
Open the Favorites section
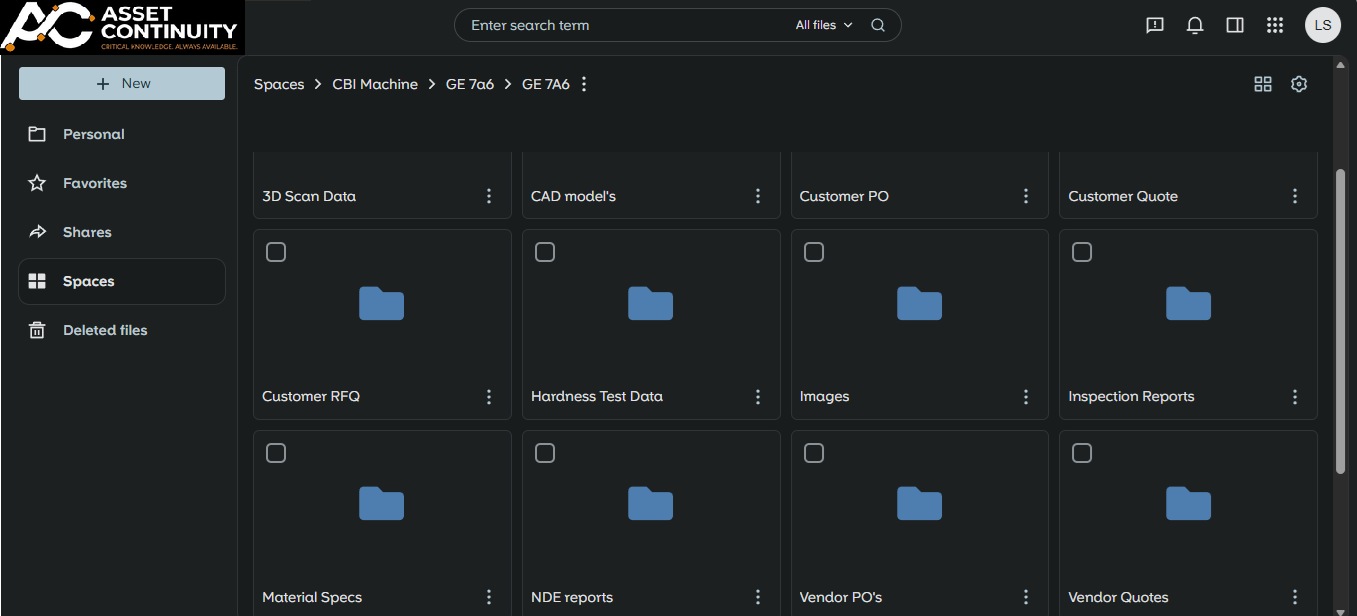pos(122,183)
